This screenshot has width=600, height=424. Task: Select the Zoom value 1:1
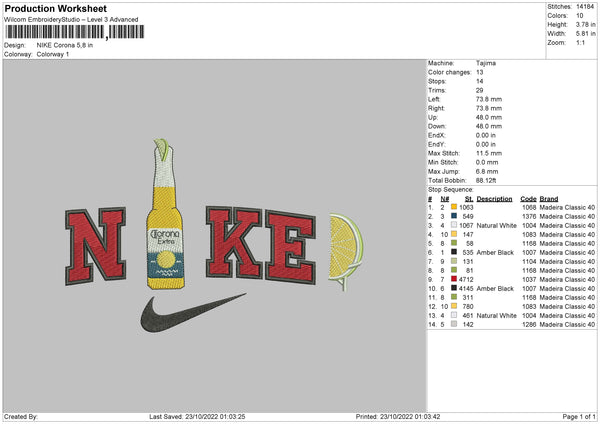point(580,42)
